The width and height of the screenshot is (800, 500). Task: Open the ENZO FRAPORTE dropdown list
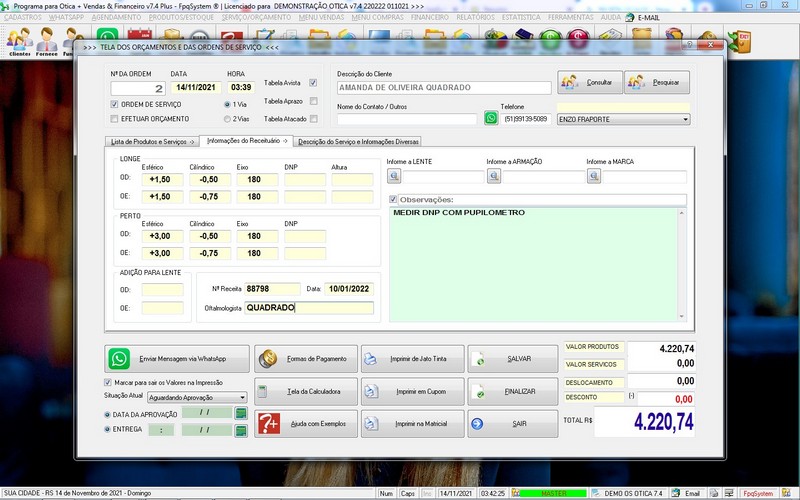tap(685, 119)
